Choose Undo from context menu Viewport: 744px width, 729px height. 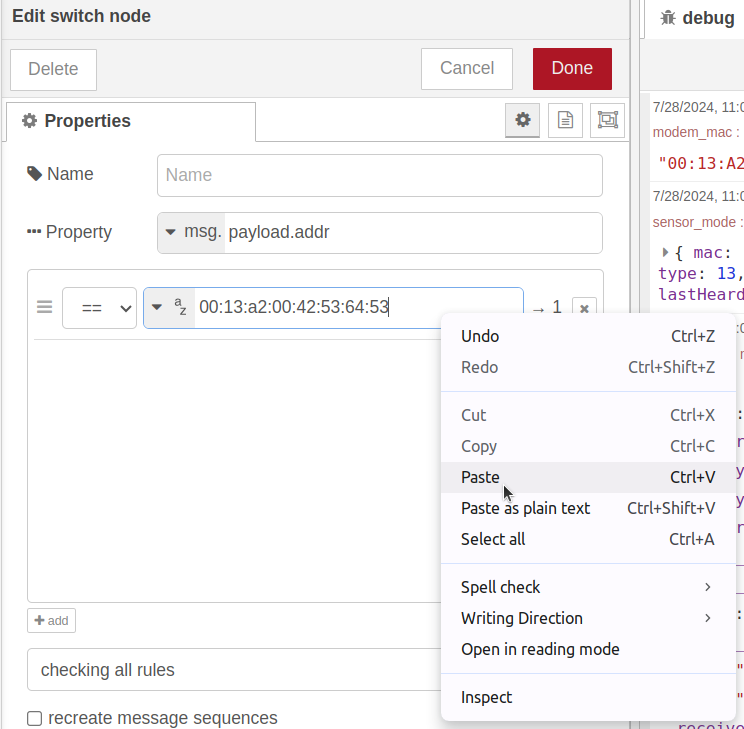[588, 336]
